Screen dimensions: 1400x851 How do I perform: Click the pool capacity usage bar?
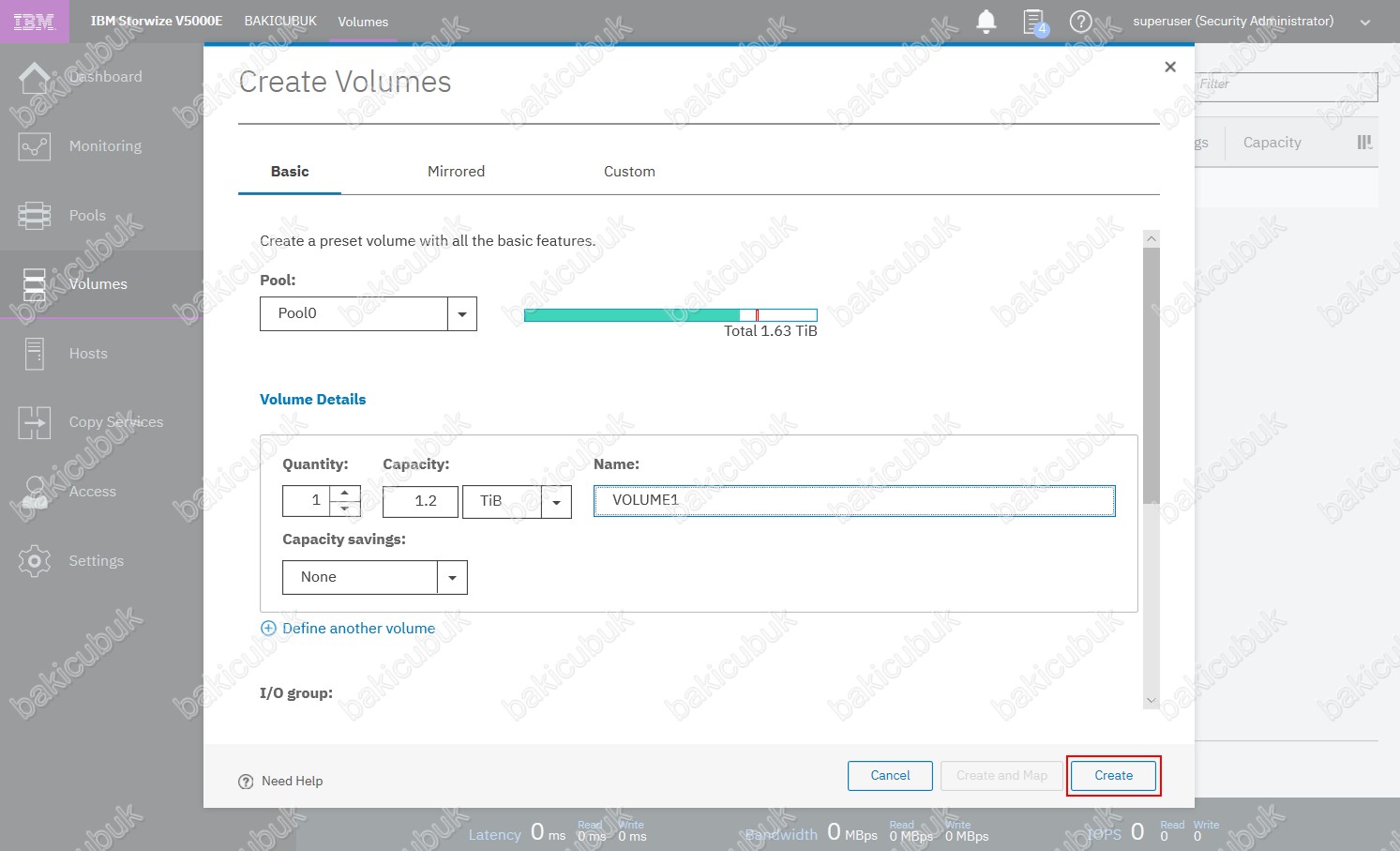tap(670, 315)
